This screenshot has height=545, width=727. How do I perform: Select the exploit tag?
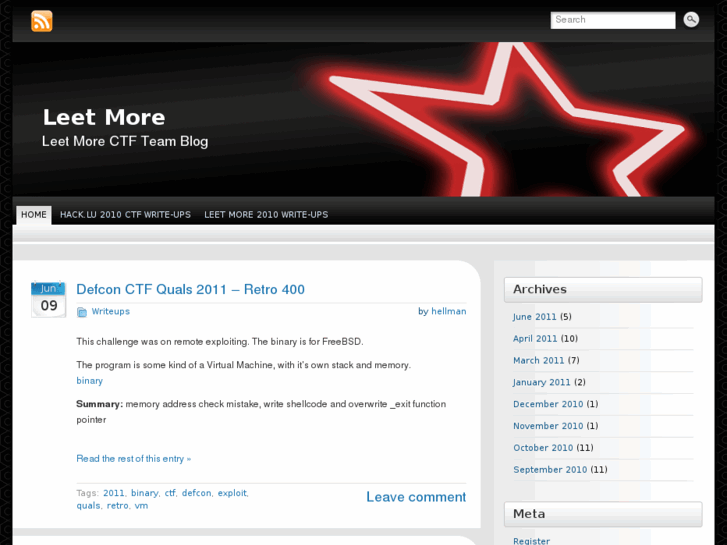tap(232, 493)
